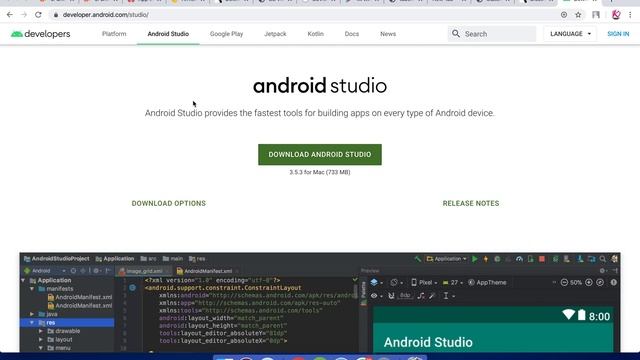This screenshot has width=640, height=360.
Task: Click the guidelines I-beam dropdown icon
Action: tap(448, 296)
